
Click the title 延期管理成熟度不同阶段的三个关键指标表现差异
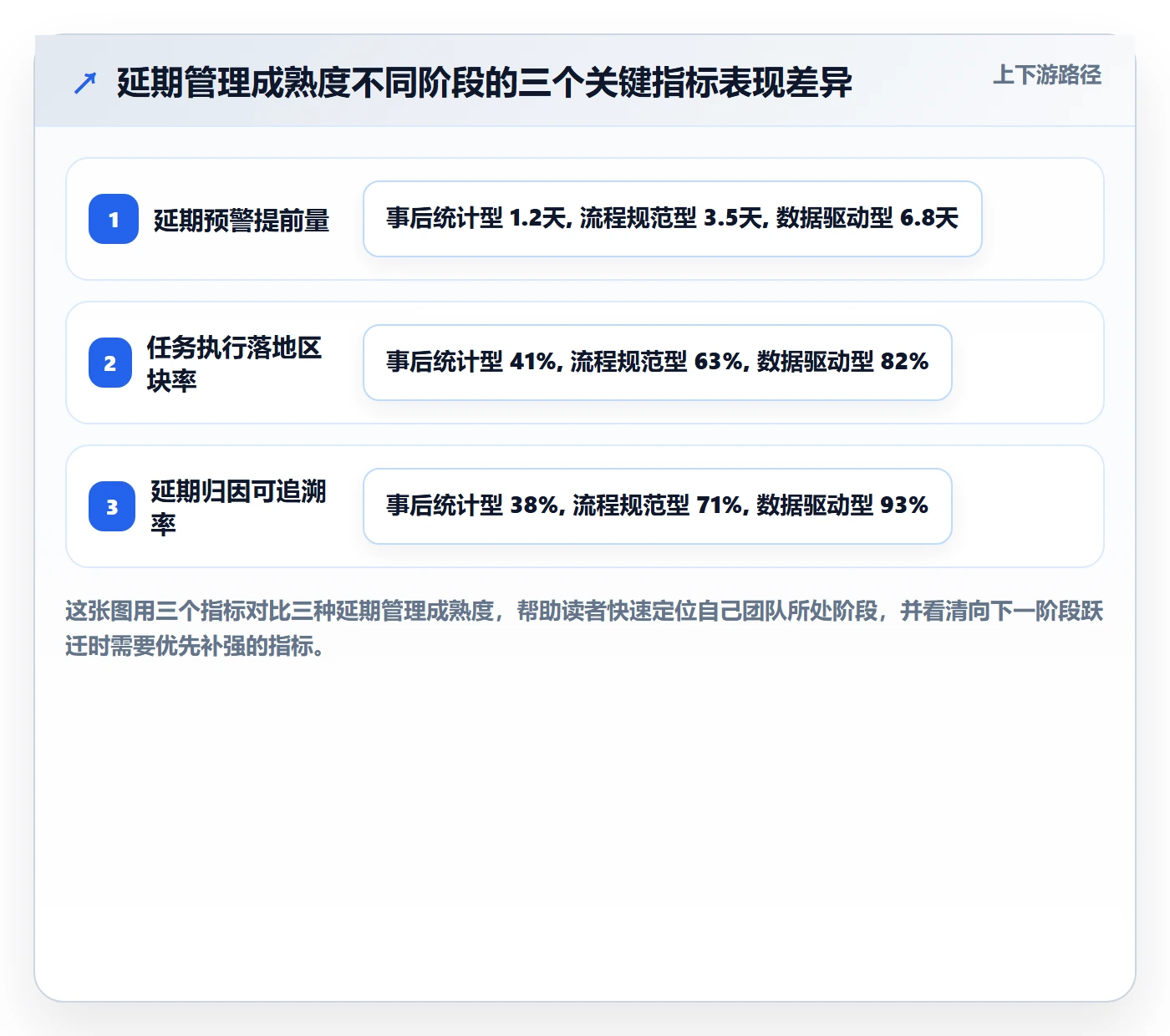[485, 83]
